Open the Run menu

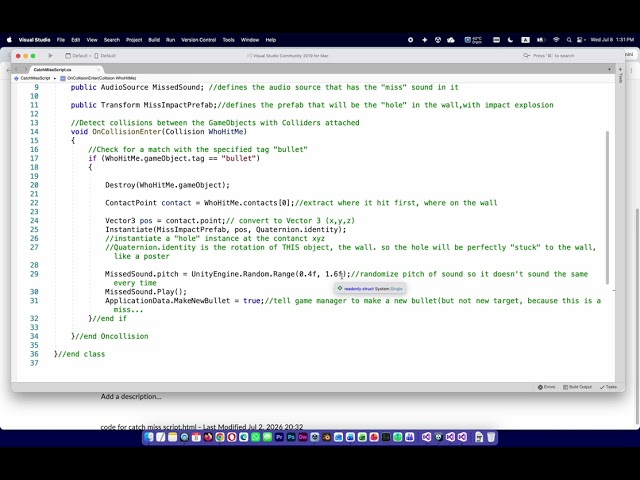click(x=170, y=40)
